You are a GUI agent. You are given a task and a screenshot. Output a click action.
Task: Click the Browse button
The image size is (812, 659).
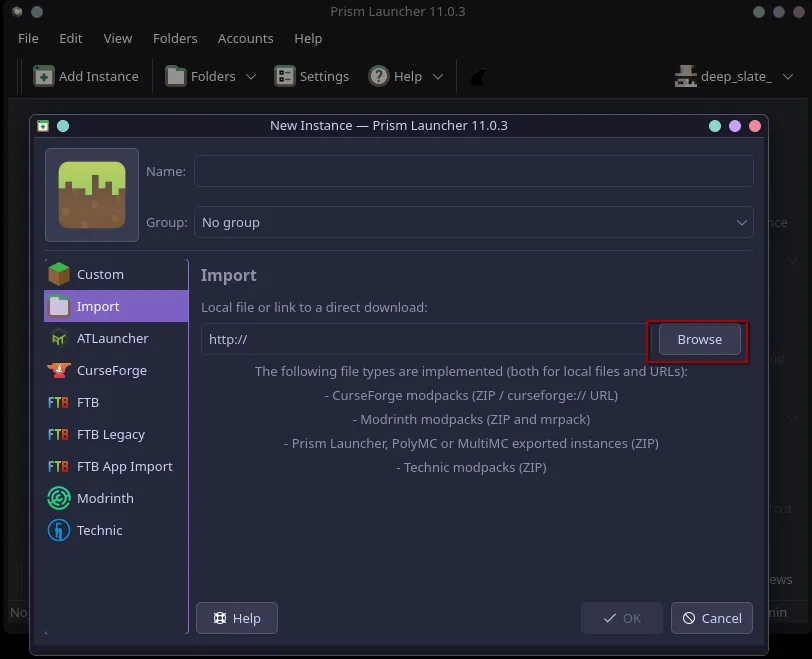tap(699, 339)
